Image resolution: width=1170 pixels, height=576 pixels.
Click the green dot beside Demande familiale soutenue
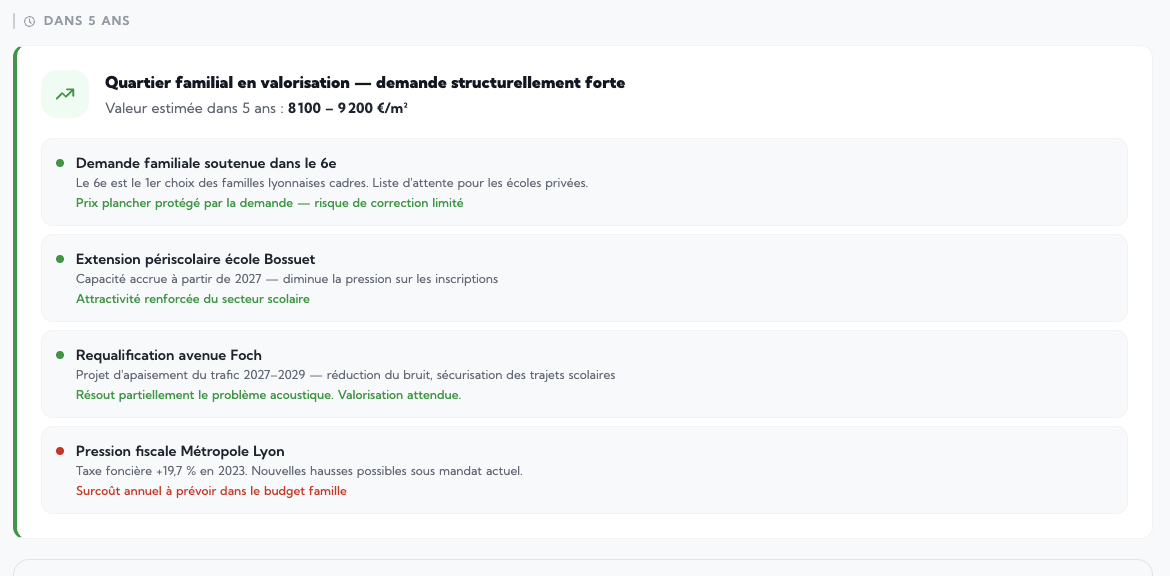coord(60,163)
